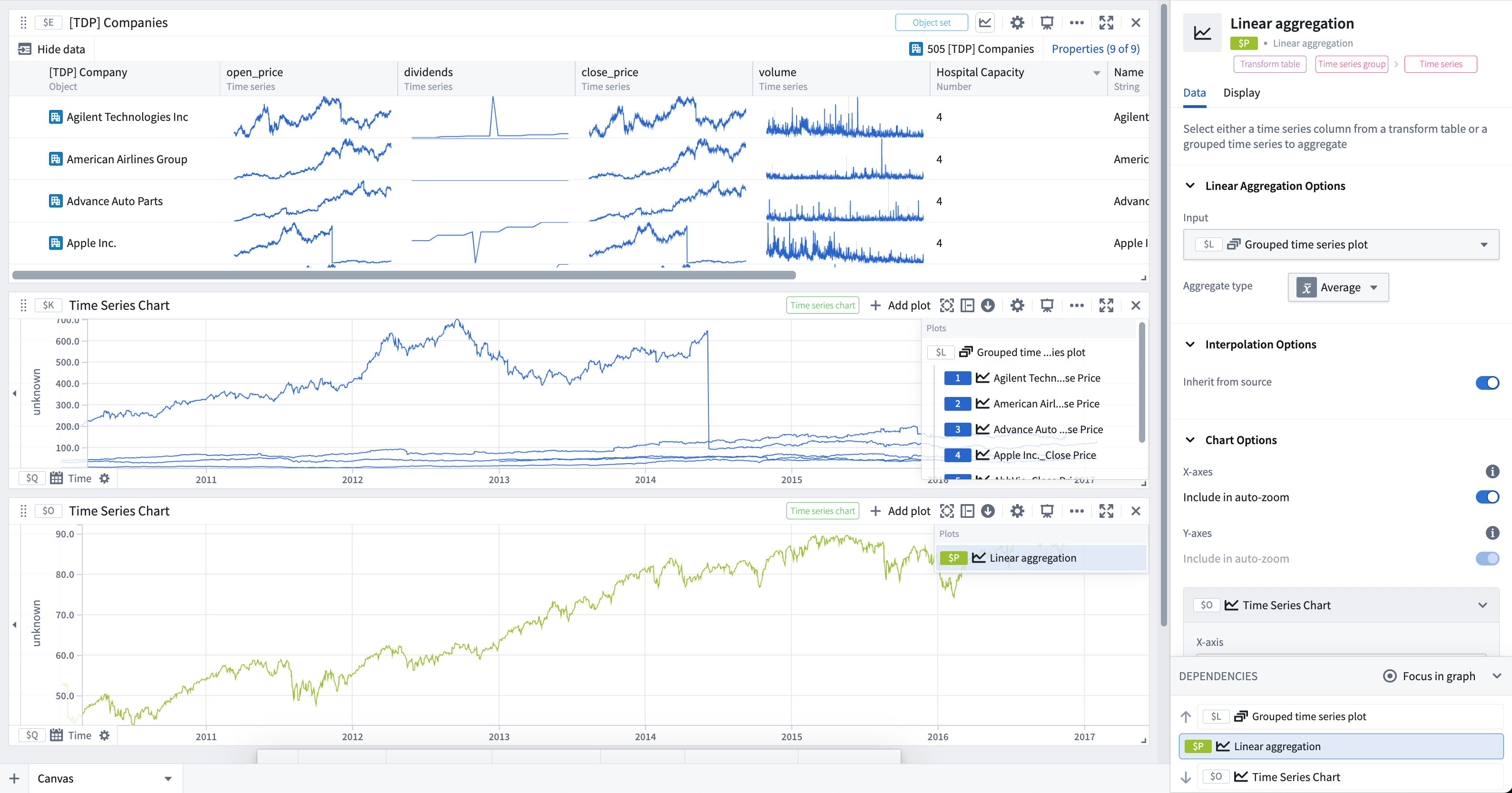
Task: Open the Canvas tab dropdown
Action: pos(168,779)
